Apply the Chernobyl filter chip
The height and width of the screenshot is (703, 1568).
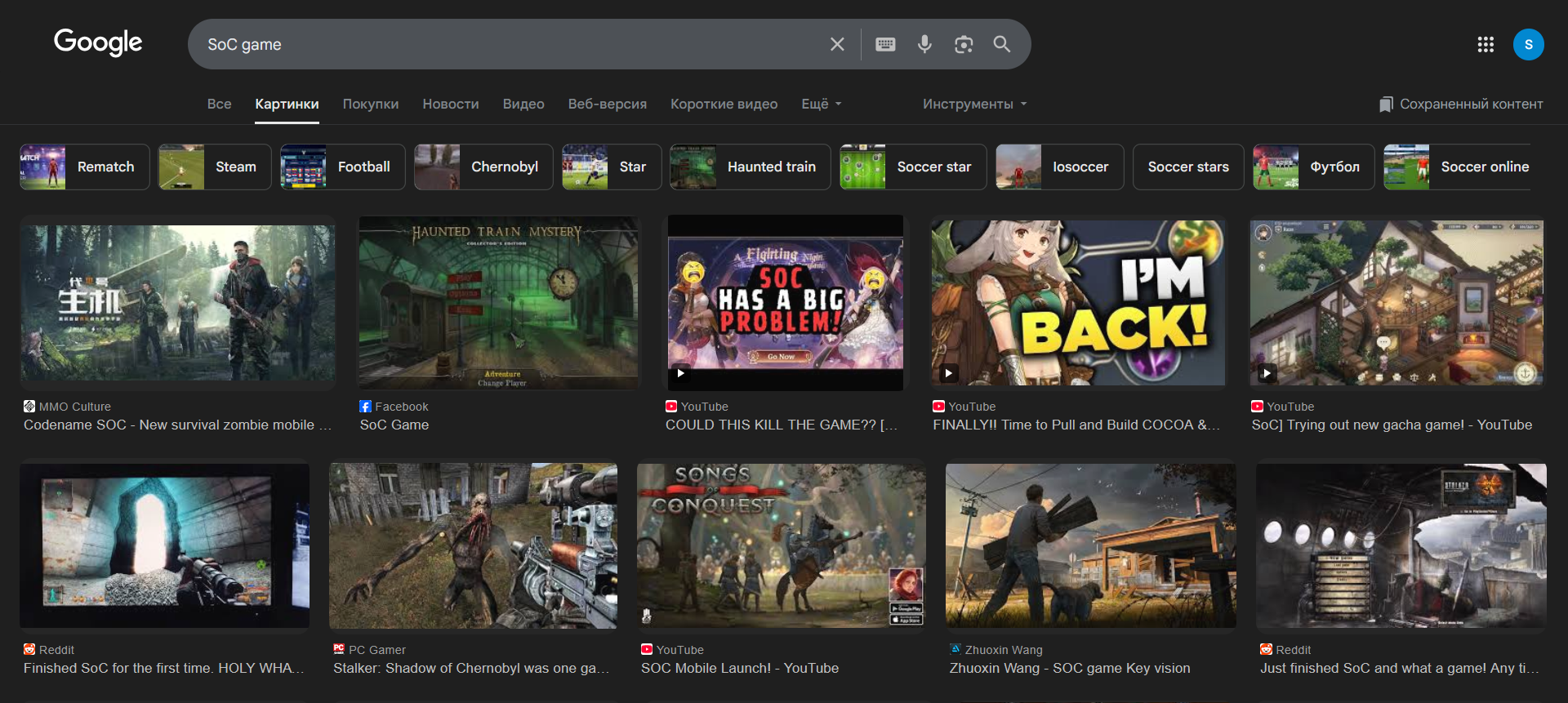coord(483,167)
